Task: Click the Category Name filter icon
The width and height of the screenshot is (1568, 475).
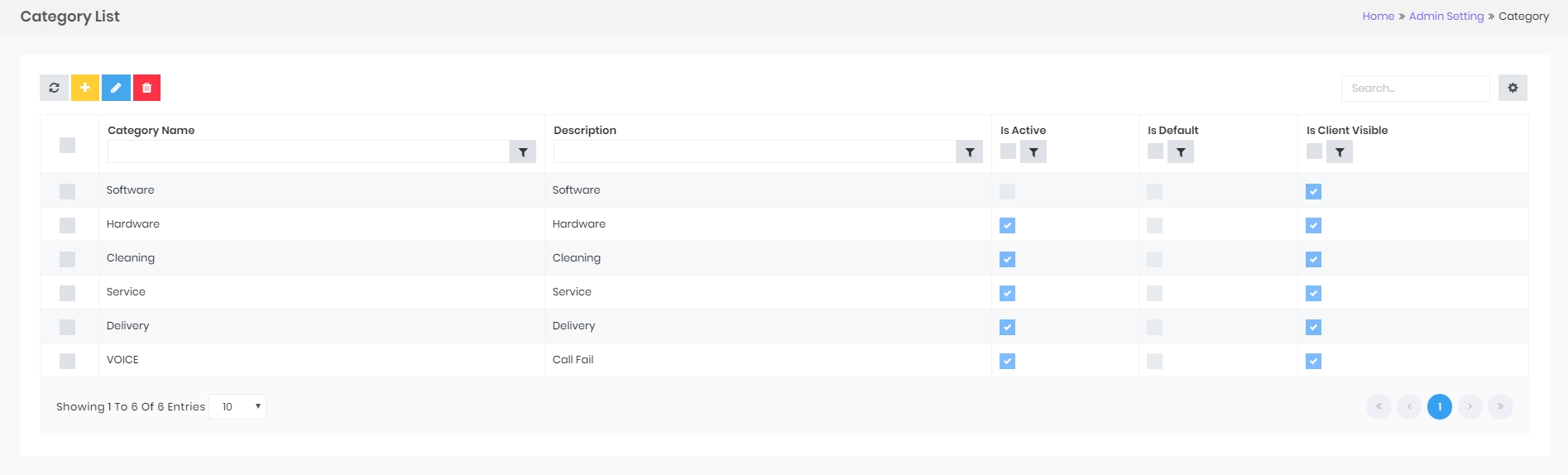Action: (522, 152)
